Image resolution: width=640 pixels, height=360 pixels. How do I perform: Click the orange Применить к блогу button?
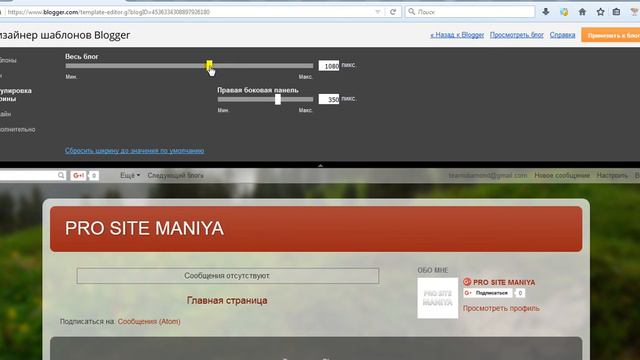pyautogui.click(x=611, y=35)
